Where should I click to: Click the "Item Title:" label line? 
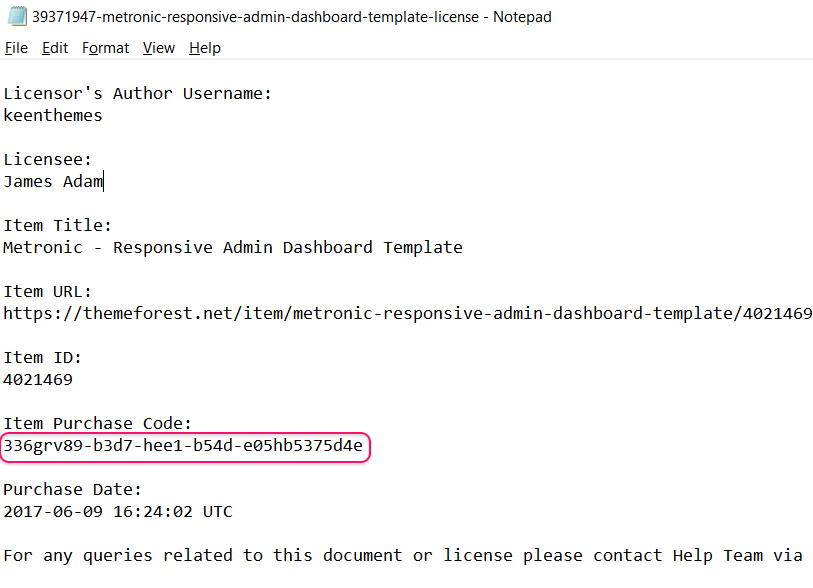(58, 226)
